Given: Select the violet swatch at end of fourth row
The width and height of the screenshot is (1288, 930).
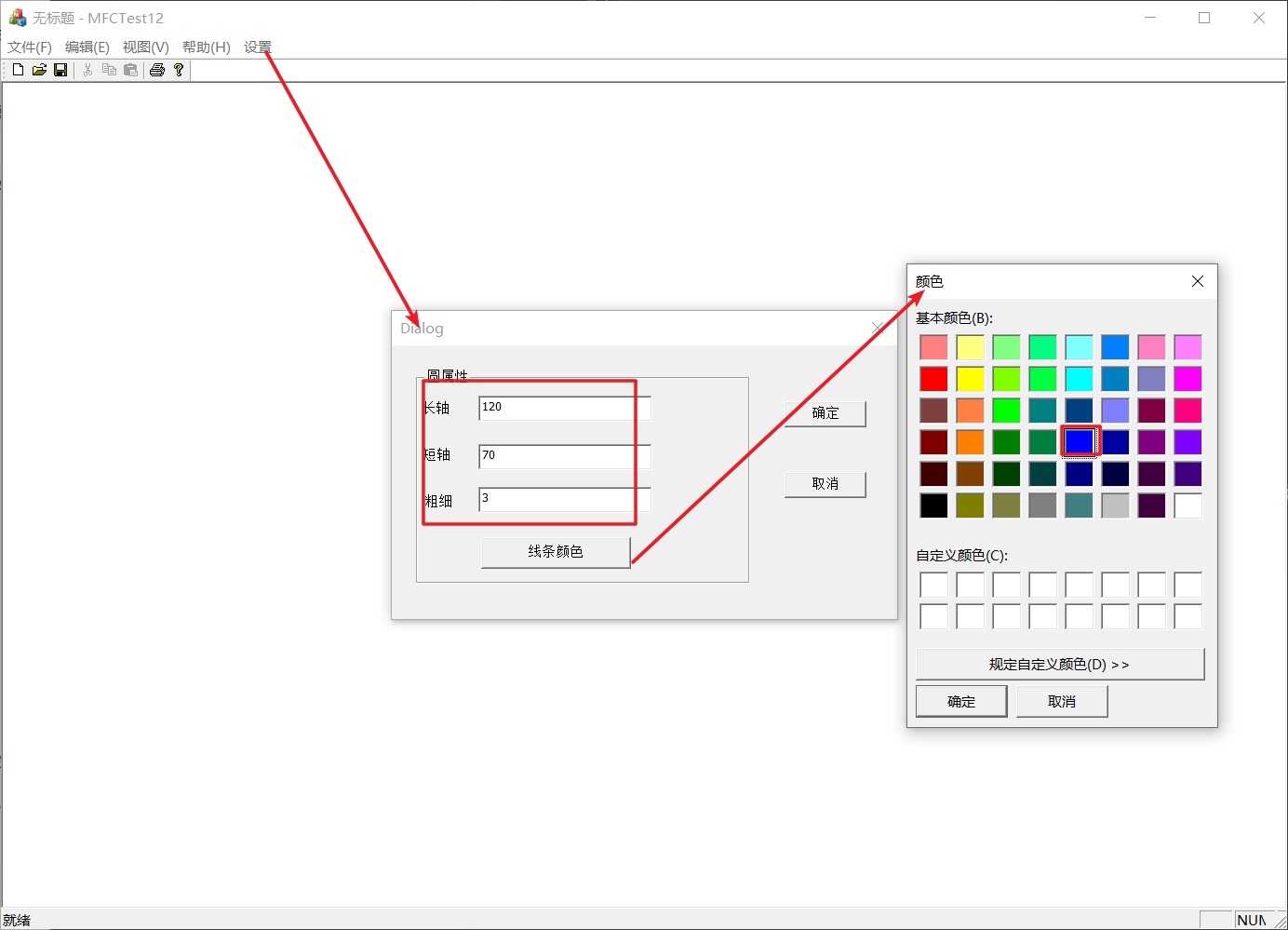Looking at the screenshot, I should (x=1188, y=442).
